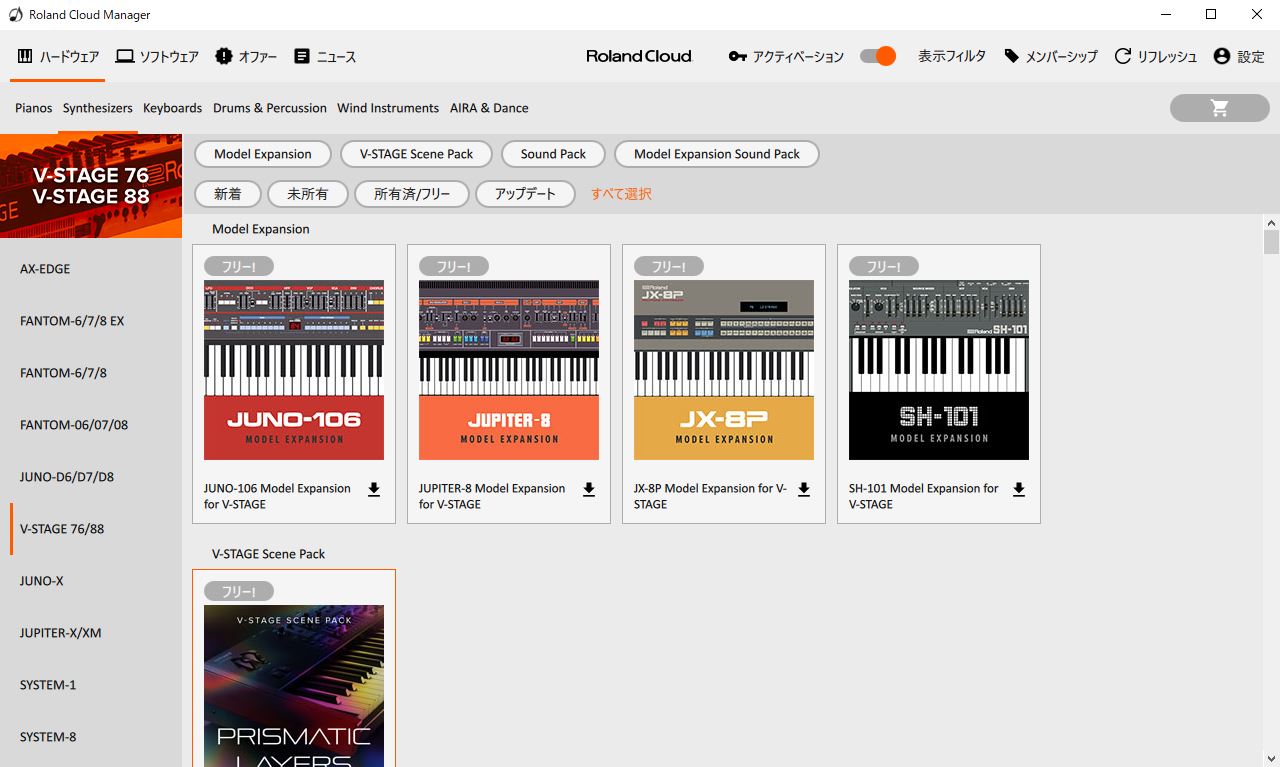Select SYSTEM-8 in the sidebar

(91, 737)
